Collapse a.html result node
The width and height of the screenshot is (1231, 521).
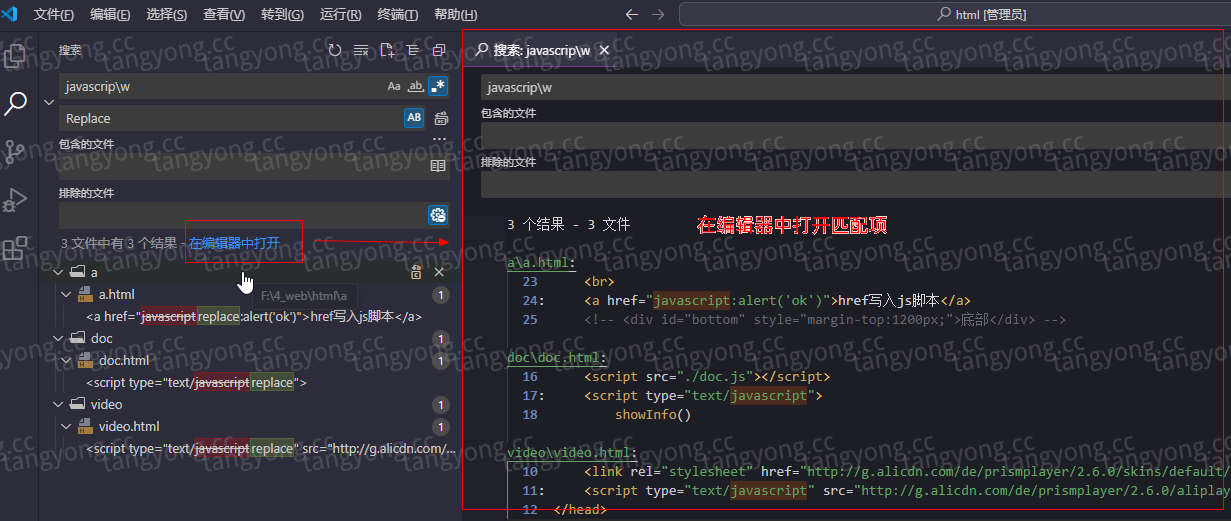click(67, 295)
